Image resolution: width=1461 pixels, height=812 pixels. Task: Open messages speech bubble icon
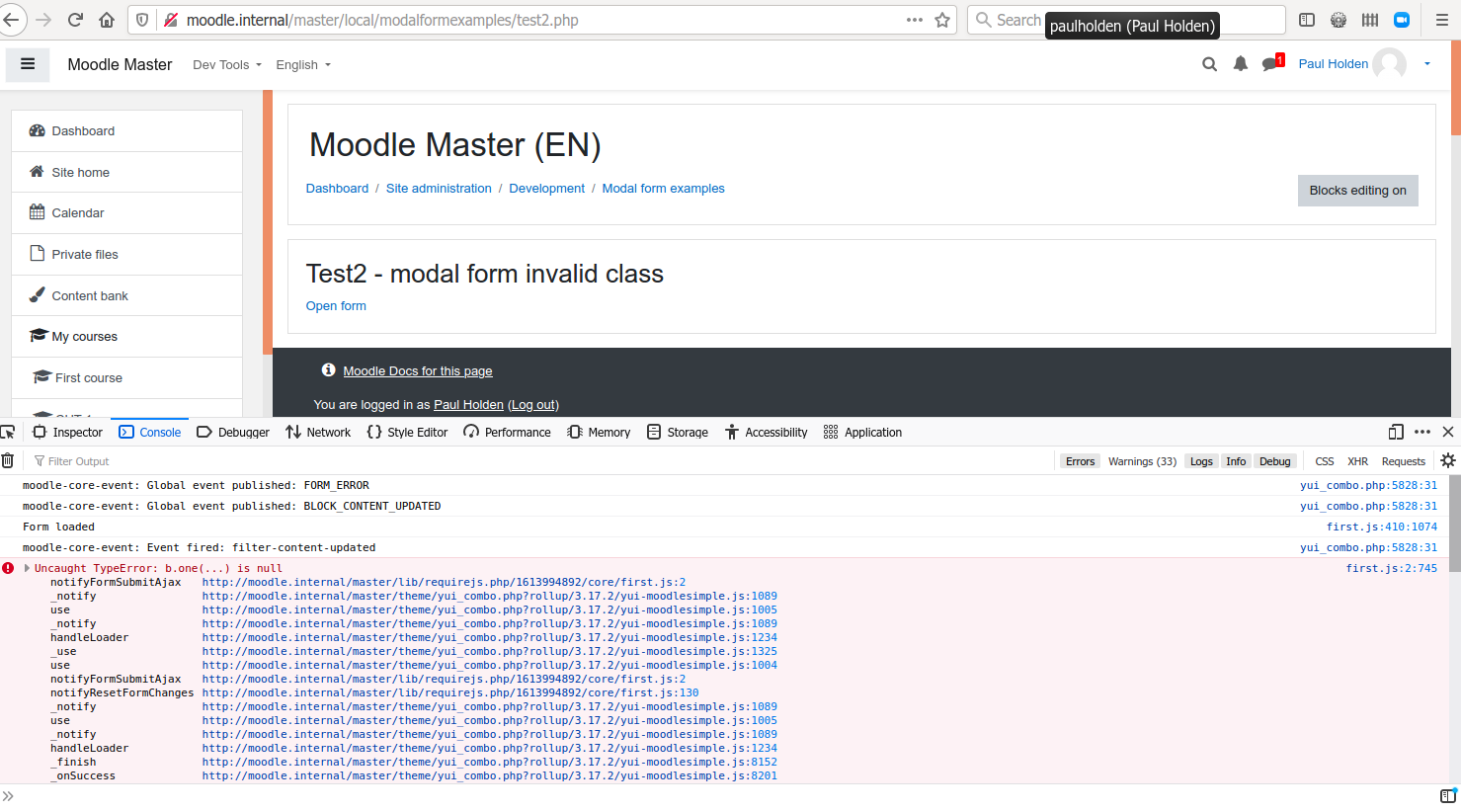[1270, 64]
